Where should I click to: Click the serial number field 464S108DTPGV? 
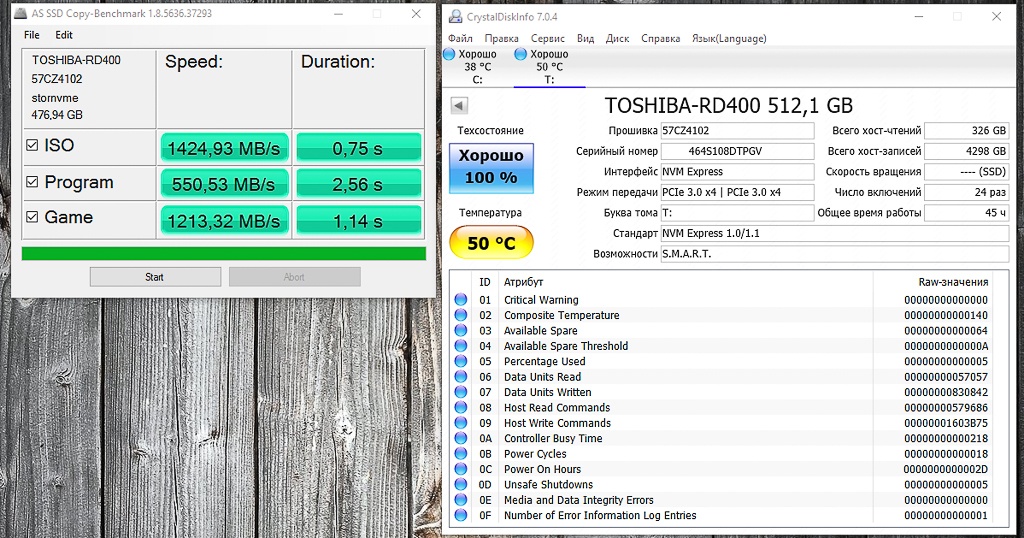[x=737, y=151]
